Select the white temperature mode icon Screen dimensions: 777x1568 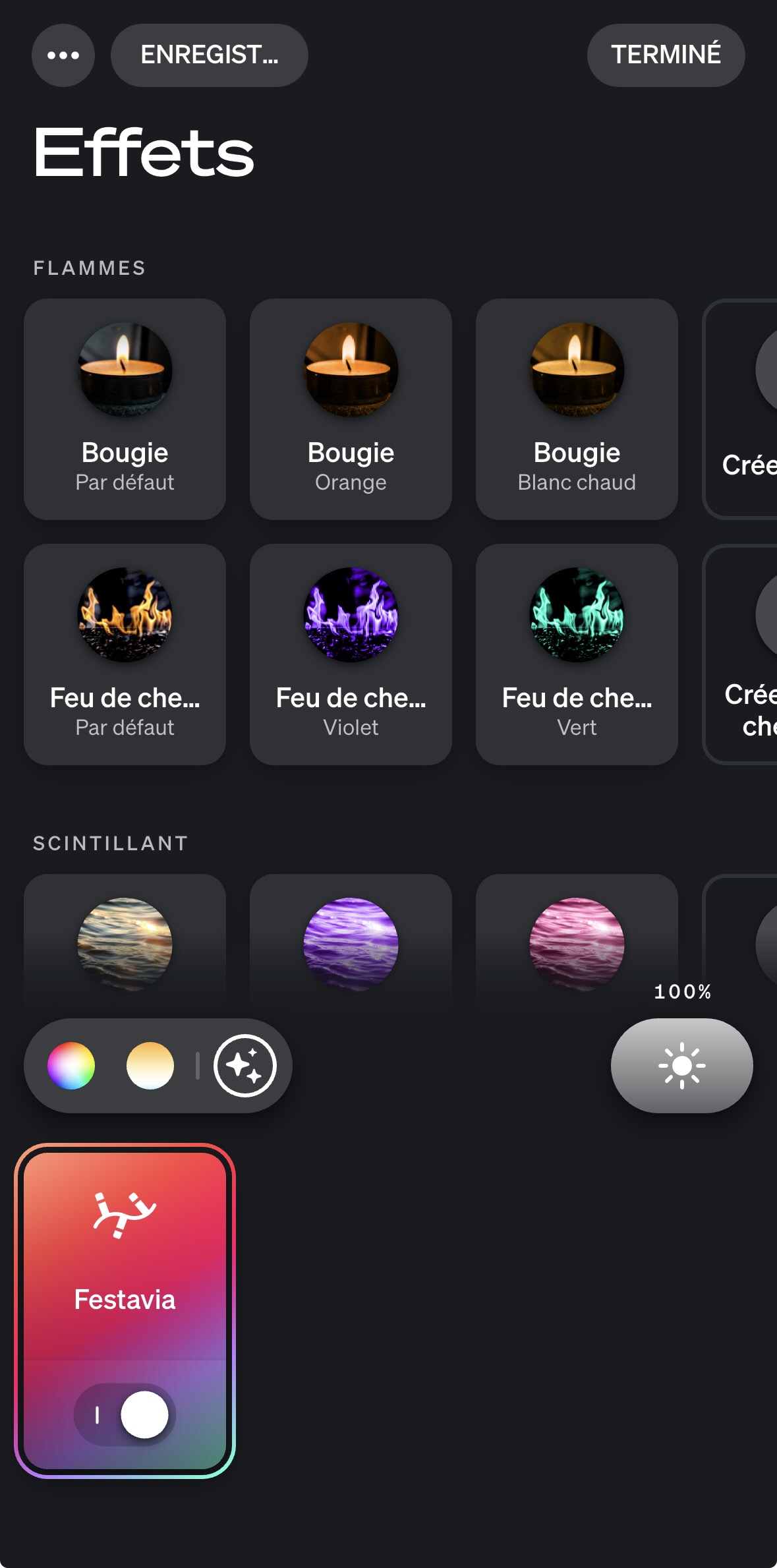click(150, 1066)
